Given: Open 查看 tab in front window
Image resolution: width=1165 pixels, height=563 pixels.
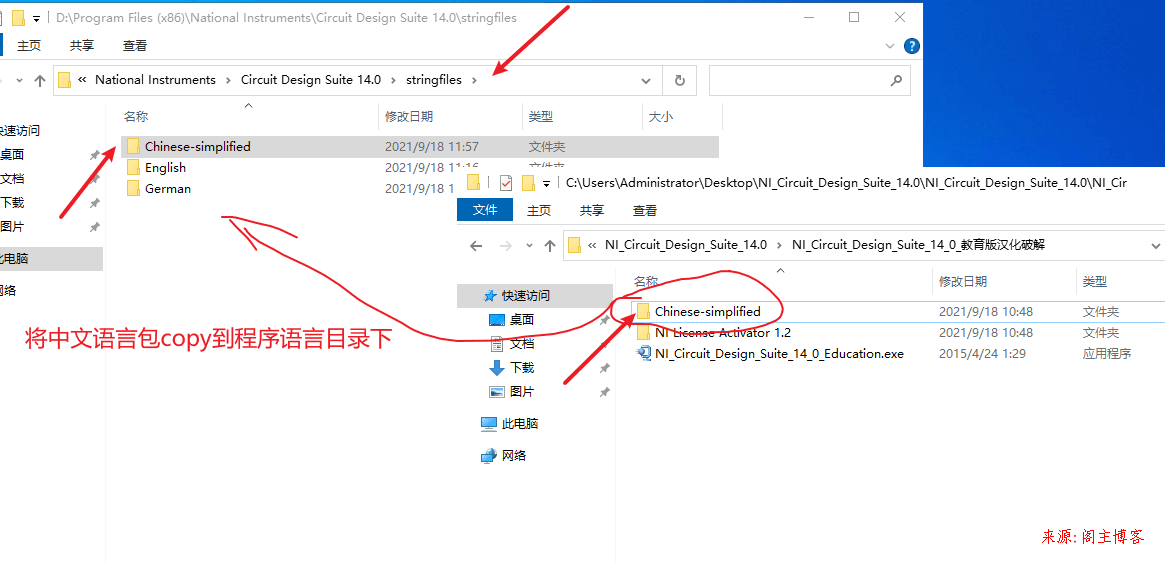Looking at the screenshot, I should [x=645, y=210].
